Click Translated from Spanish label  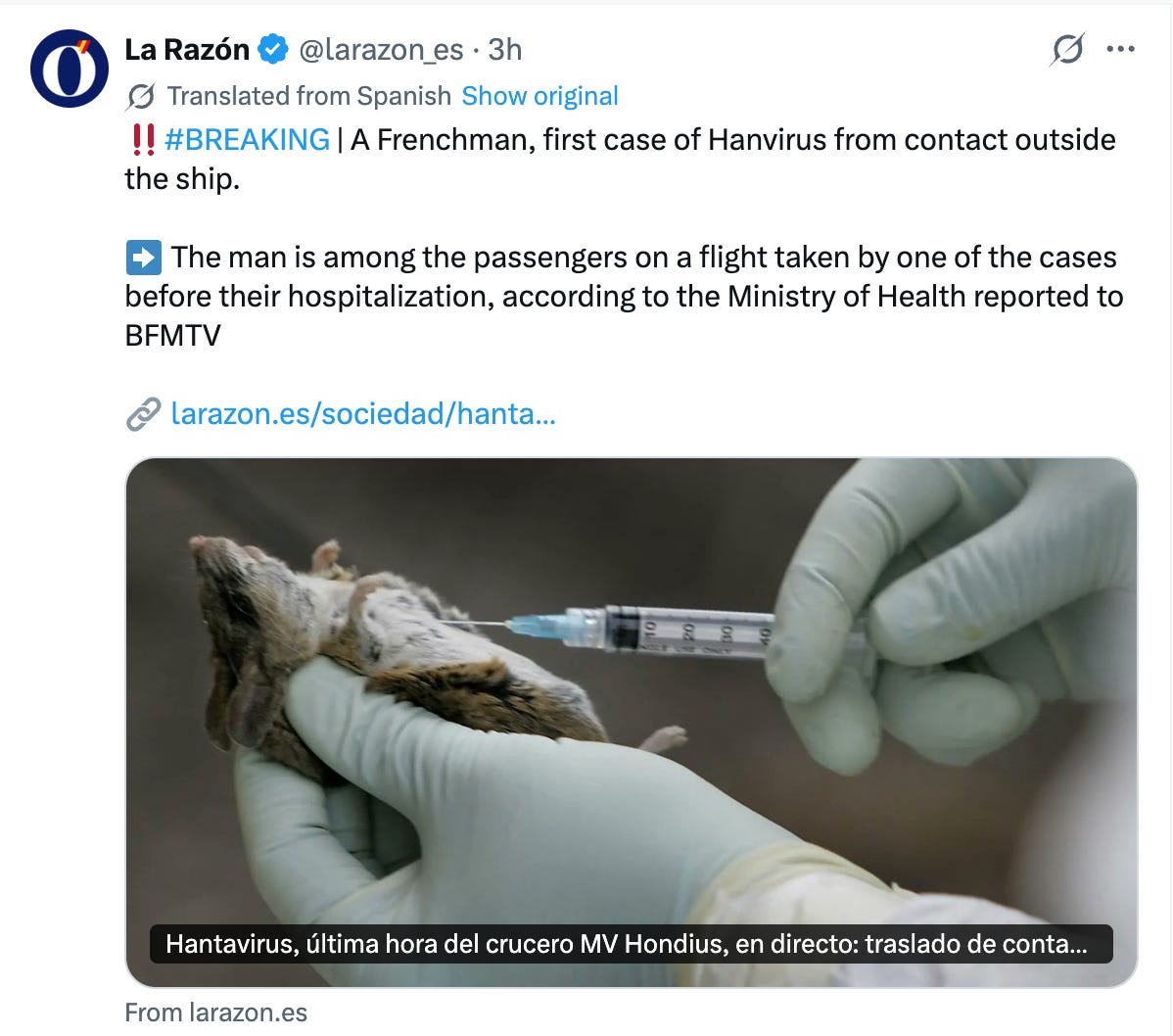click(x=309, y=96)
